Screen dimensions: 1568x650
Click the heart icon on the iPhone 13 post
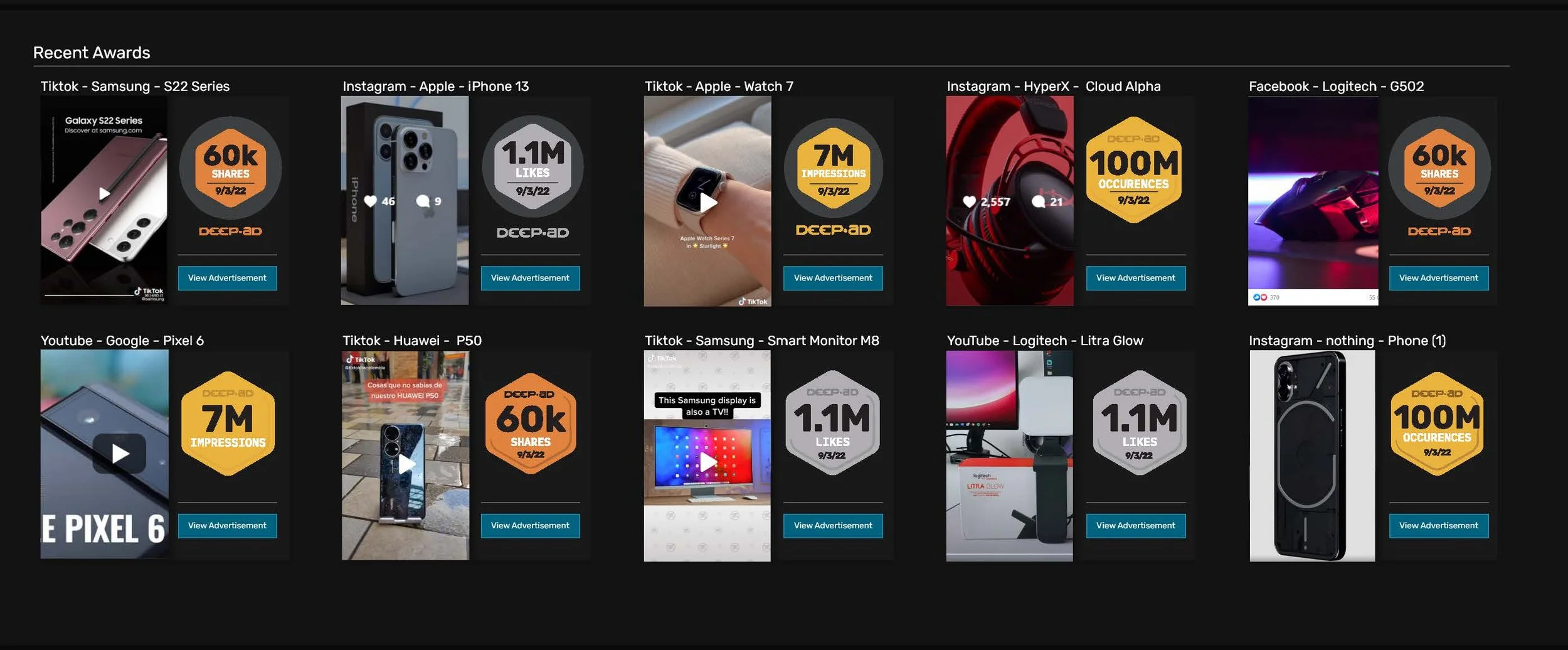[370, 201]
